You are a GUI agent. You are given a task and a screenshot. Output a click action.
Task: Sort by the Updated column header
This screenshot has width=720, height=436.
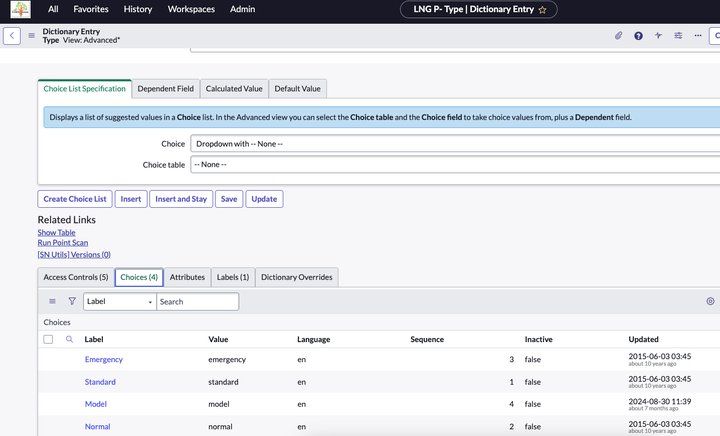pos(643,339)
